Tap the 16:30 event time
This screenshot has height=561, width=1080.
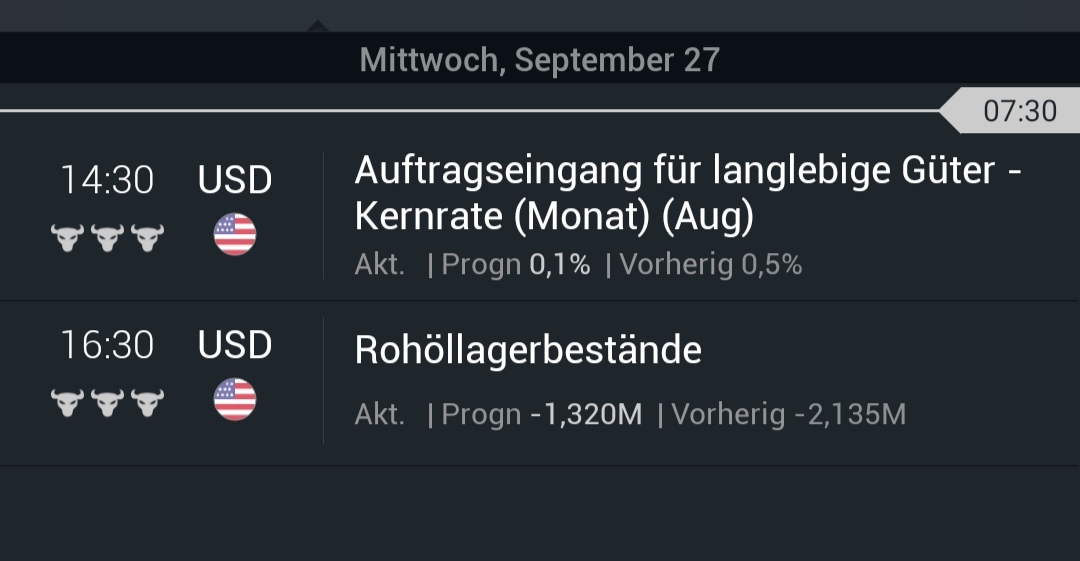pos(107,345)
